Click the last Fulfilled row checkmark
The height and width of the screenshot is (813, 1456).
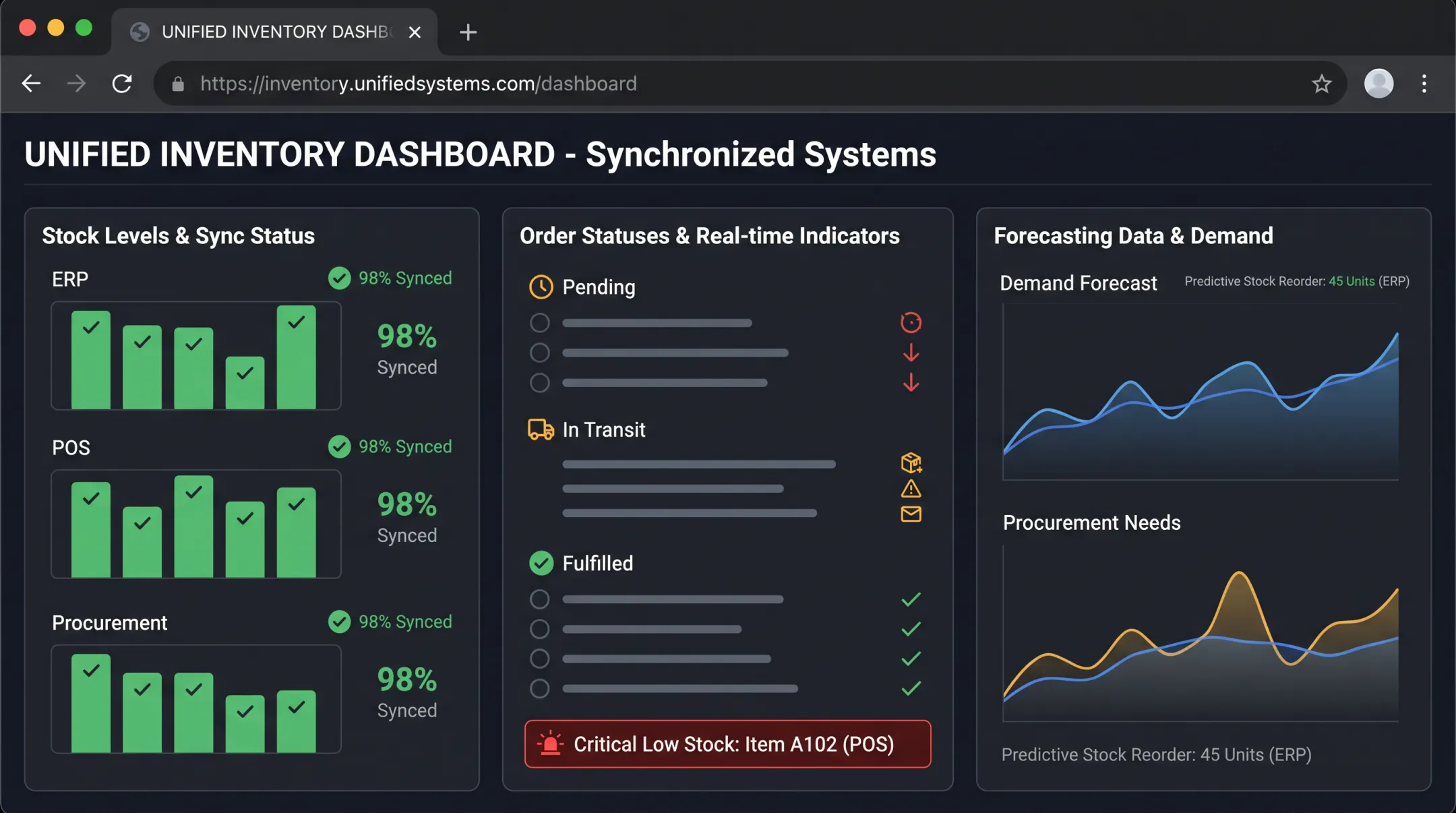[911, 688]
